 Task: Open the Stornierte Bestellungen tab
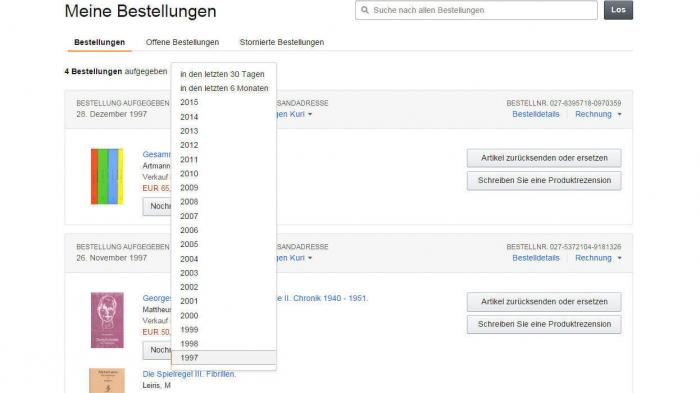coord(282,42)
